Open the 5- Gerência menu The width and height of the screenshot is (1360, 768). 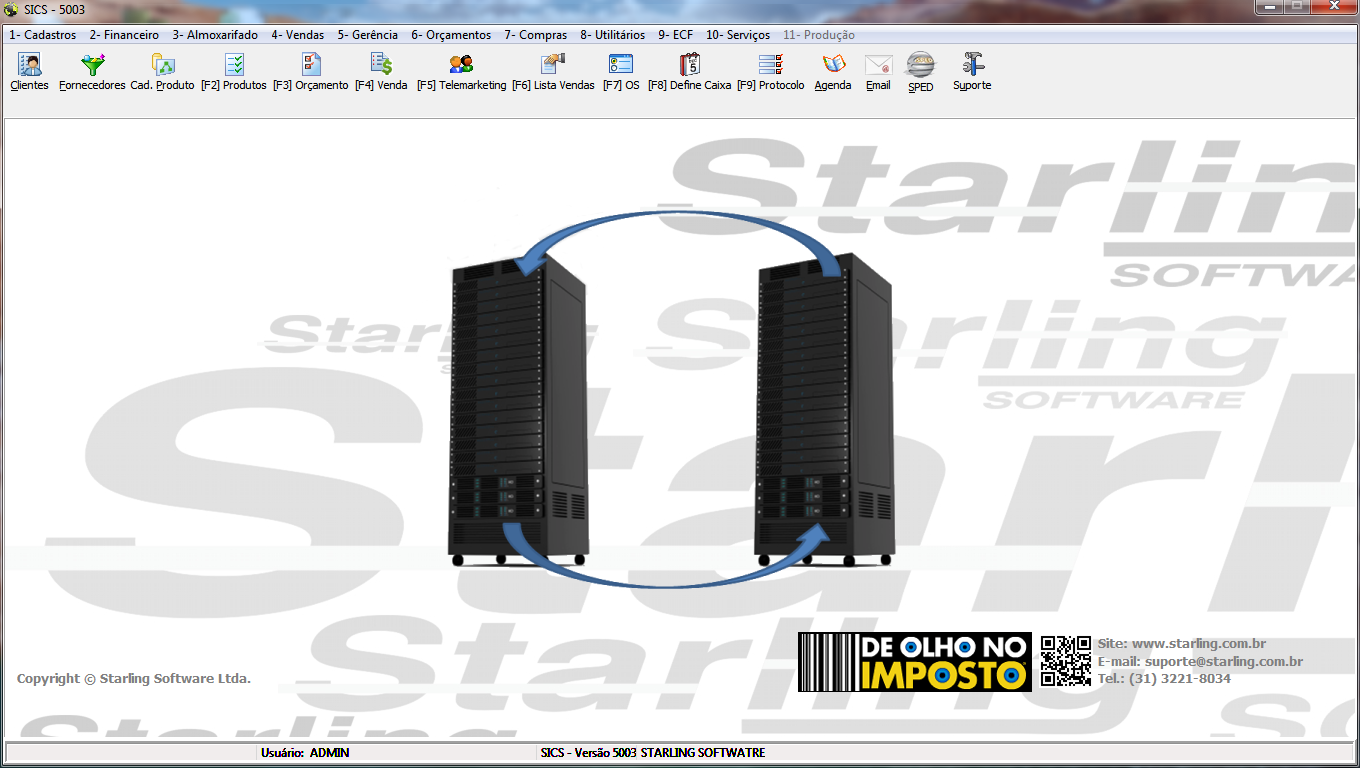[367, 34]
